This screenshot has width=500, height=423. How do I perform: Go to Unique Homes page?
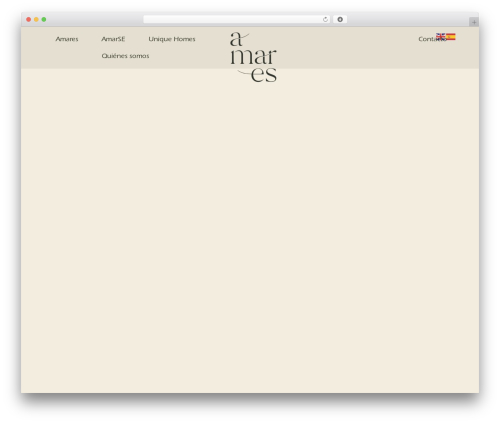pyautogui.click(x=172, y=39)
